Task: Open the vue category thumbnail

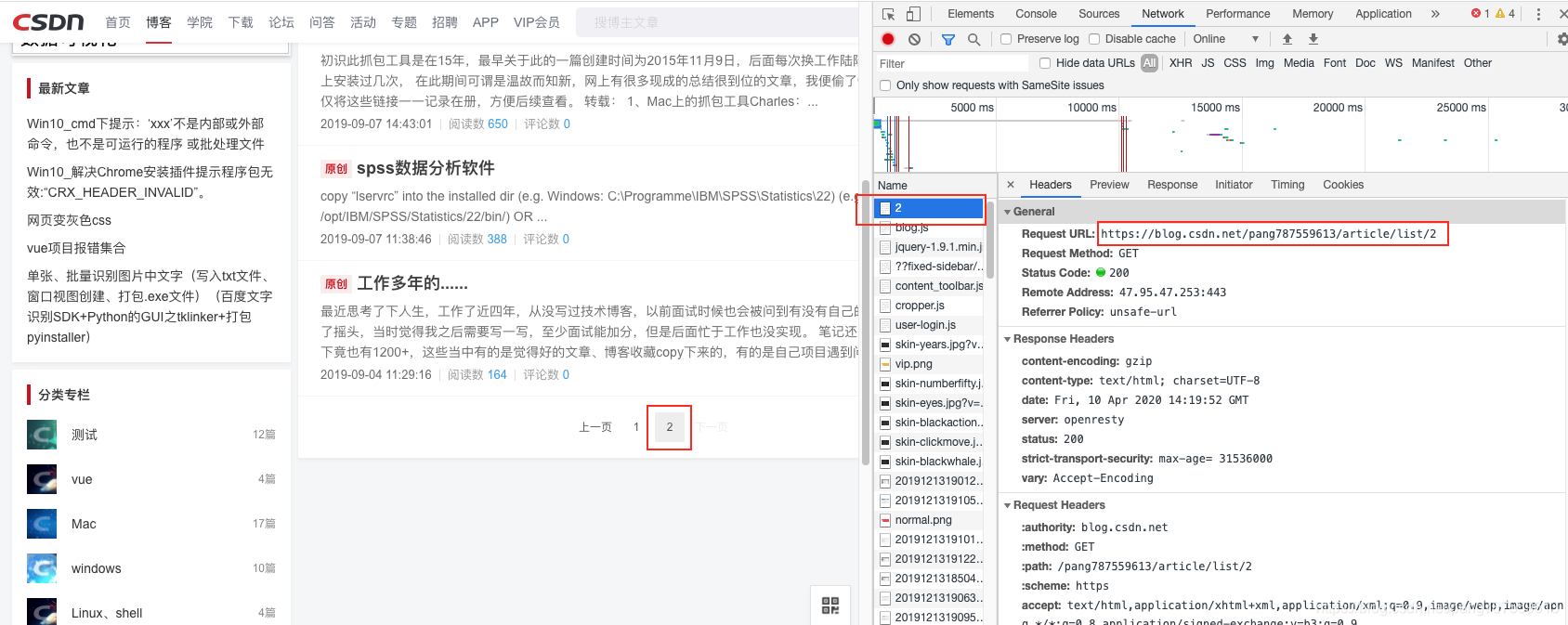Action: pyautogui.click(x=42, y=479)
